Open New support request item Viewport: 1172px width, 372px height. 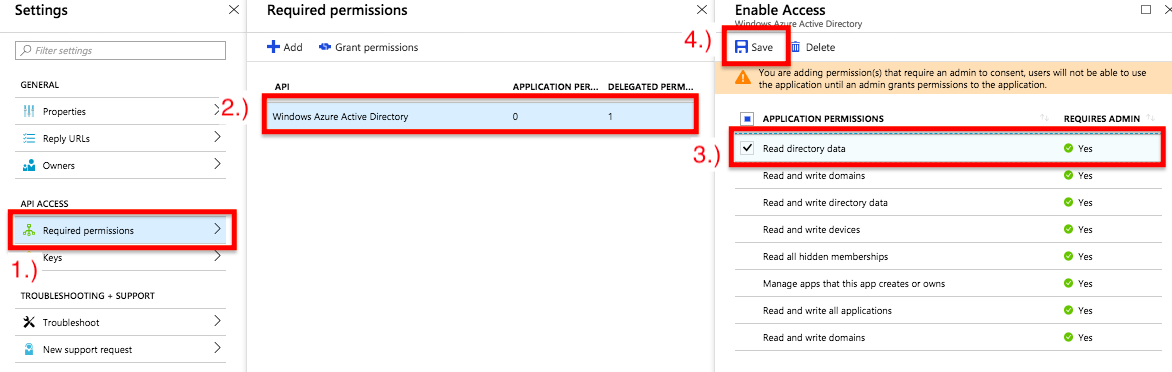click(x=120, y=349)
